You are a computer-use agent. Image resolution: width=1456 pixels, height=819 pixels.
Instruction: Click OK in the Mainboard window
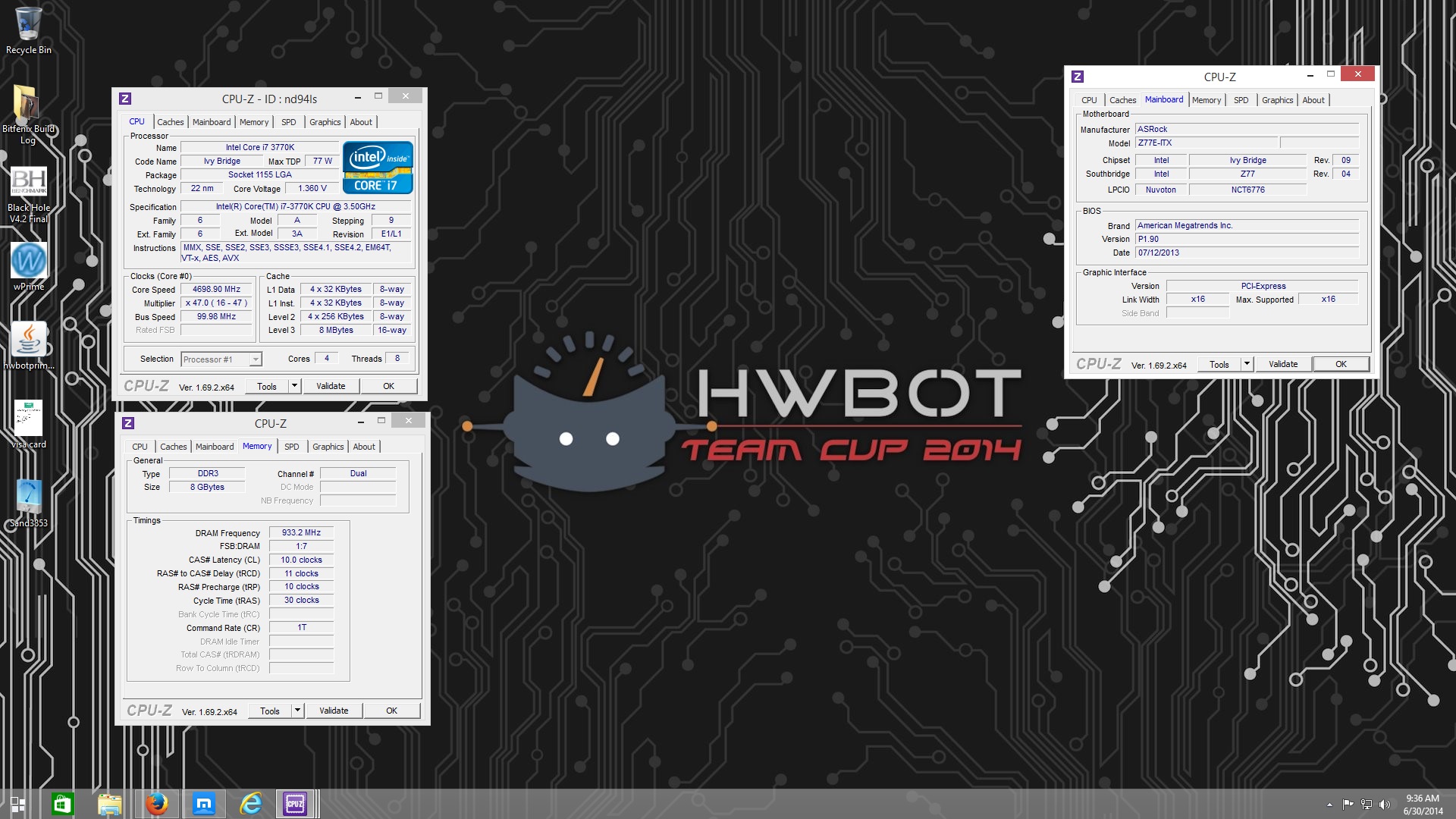[x=1341, y=364]
